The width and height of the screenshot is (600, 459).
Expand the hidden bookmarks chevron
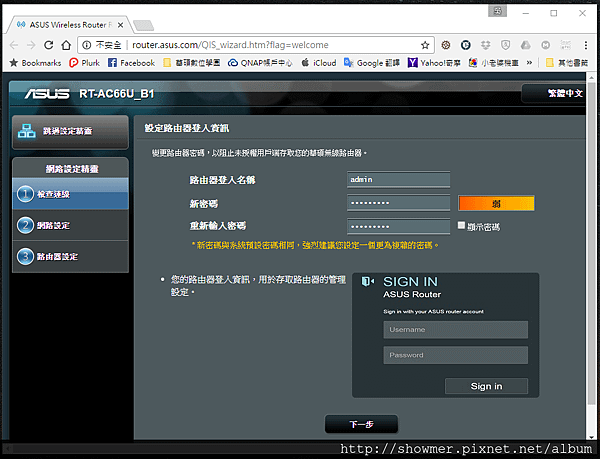[529, 62]
